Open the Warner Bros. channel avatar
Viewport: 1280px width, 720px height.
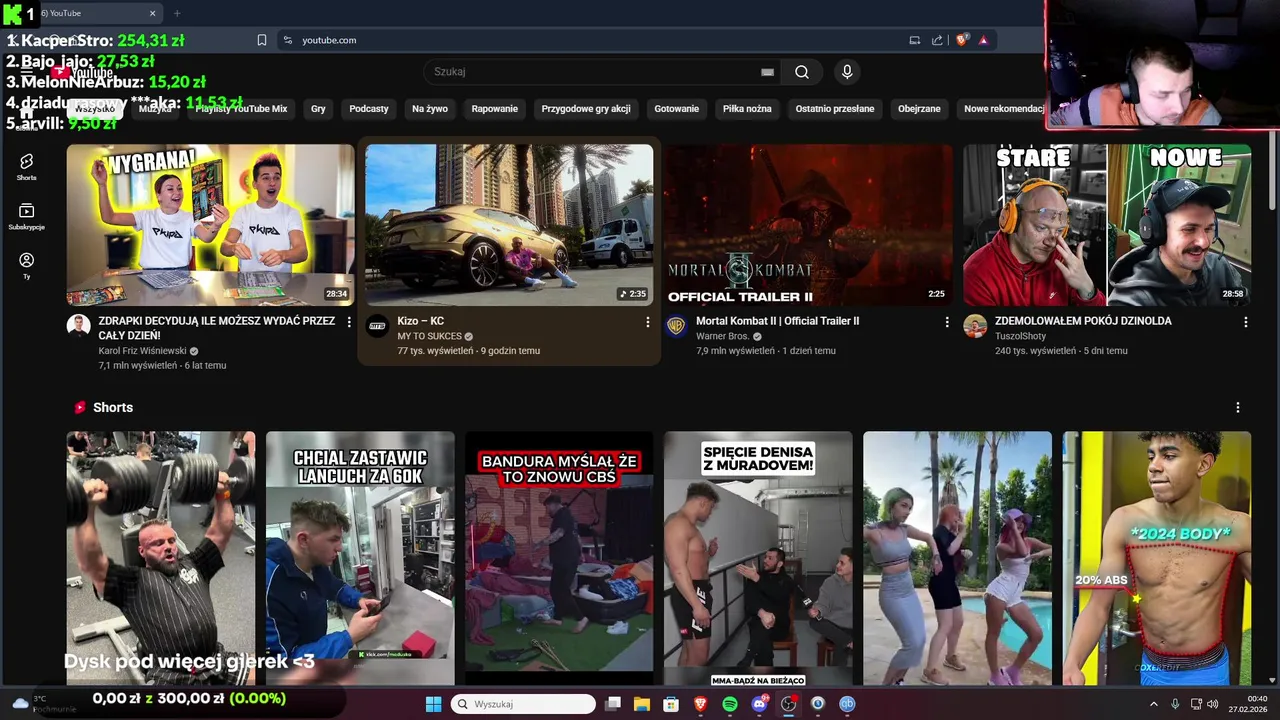pos(676,326)
